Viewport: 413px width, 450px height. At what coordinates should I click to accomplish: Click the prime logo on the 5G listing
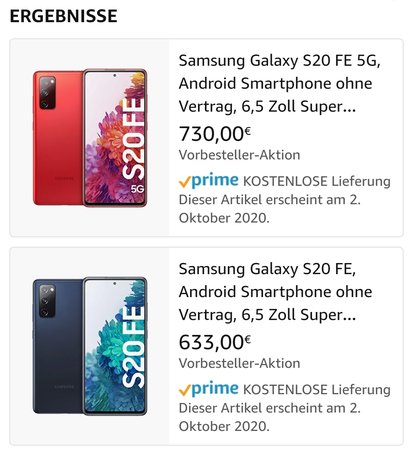click(215, 181)
